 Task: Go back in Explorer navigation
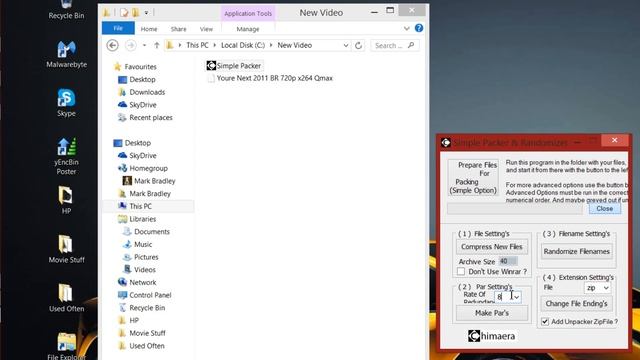[112, 45]
